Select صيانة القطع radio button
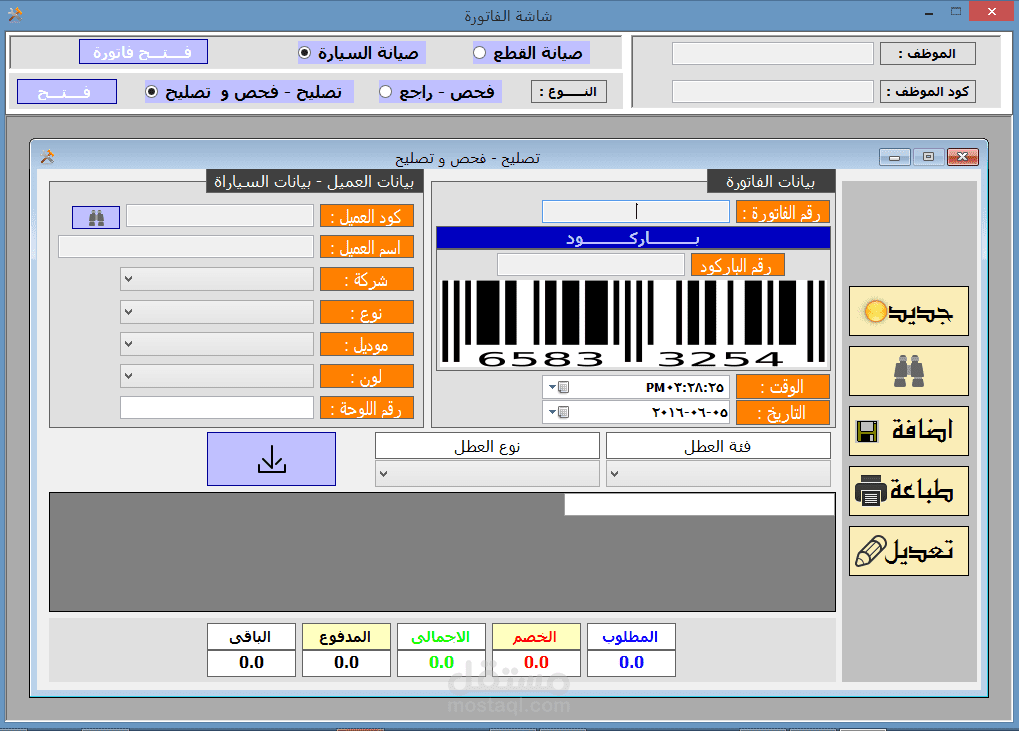Image resolution: width=1019 pixels, height=731 pixels. pyautogui.click(x=479, y=53)
